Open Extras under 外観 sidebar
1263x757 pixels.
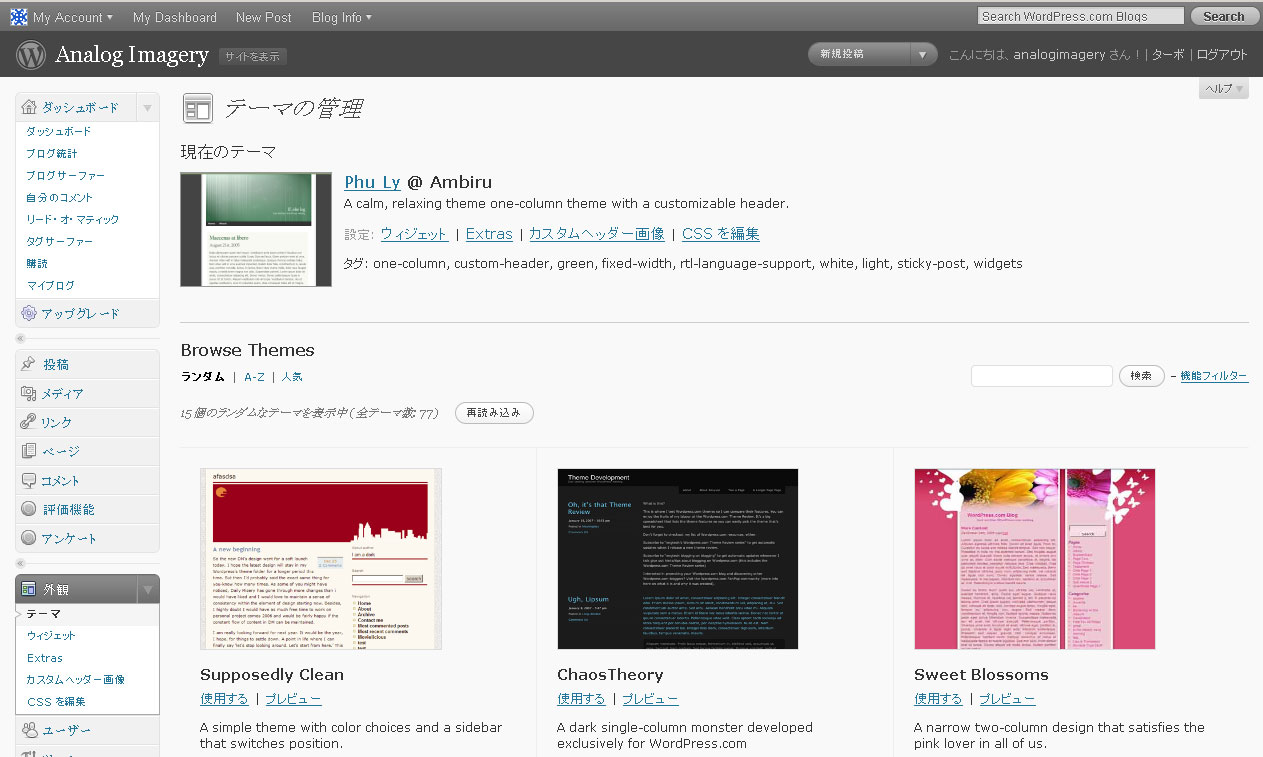[45, 658]
